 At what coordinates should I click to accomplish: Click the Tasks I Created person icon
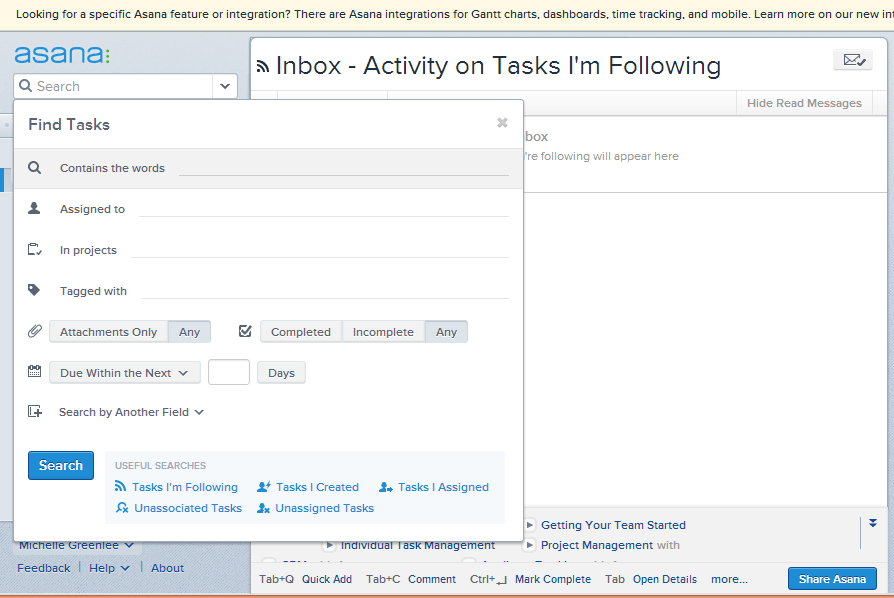point(264,486)
